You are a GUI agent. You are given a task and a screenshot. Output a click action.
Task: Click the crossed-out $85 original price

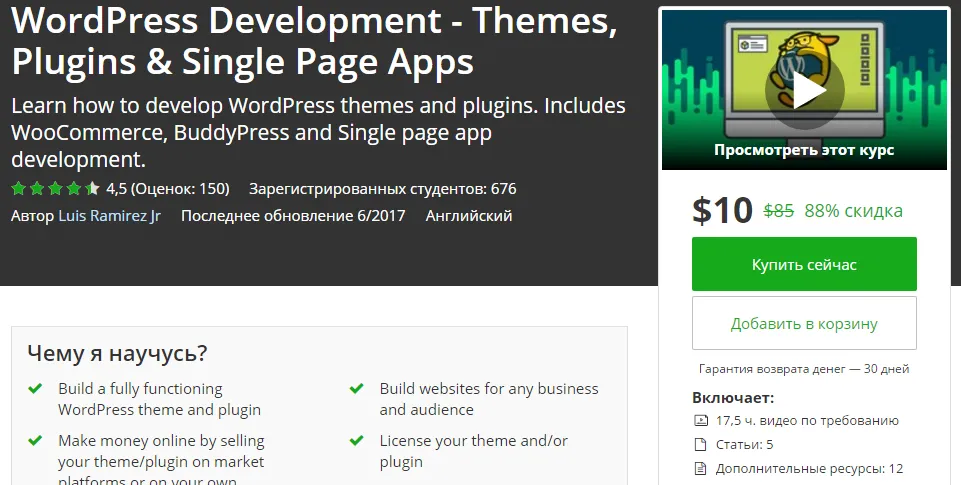click(778, 210)
